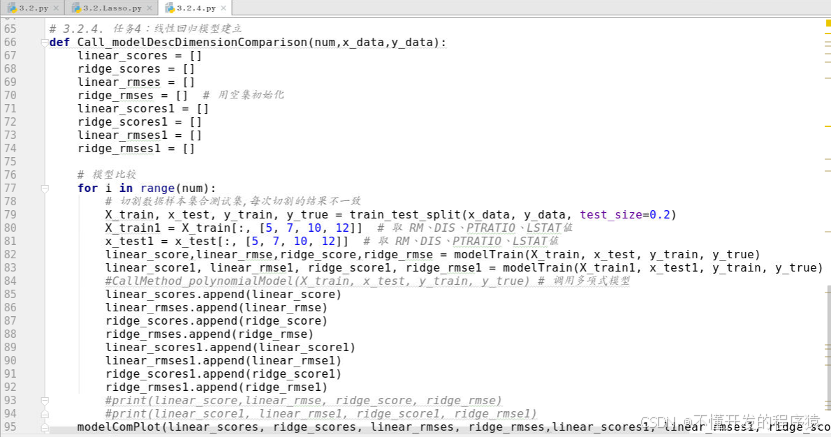This screenshot has height=438, width=832.
Task: Click the commented CallMethod_polynomialModel line
Action: coord(367,281)
